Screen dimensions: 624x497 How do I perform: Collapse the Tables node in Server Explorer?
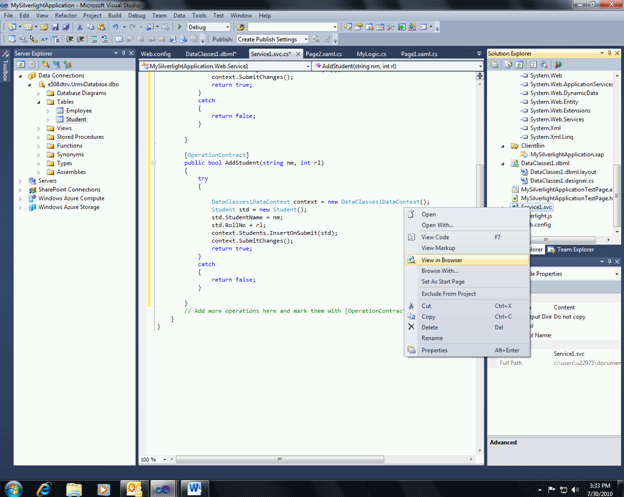[x=39, y=102]
